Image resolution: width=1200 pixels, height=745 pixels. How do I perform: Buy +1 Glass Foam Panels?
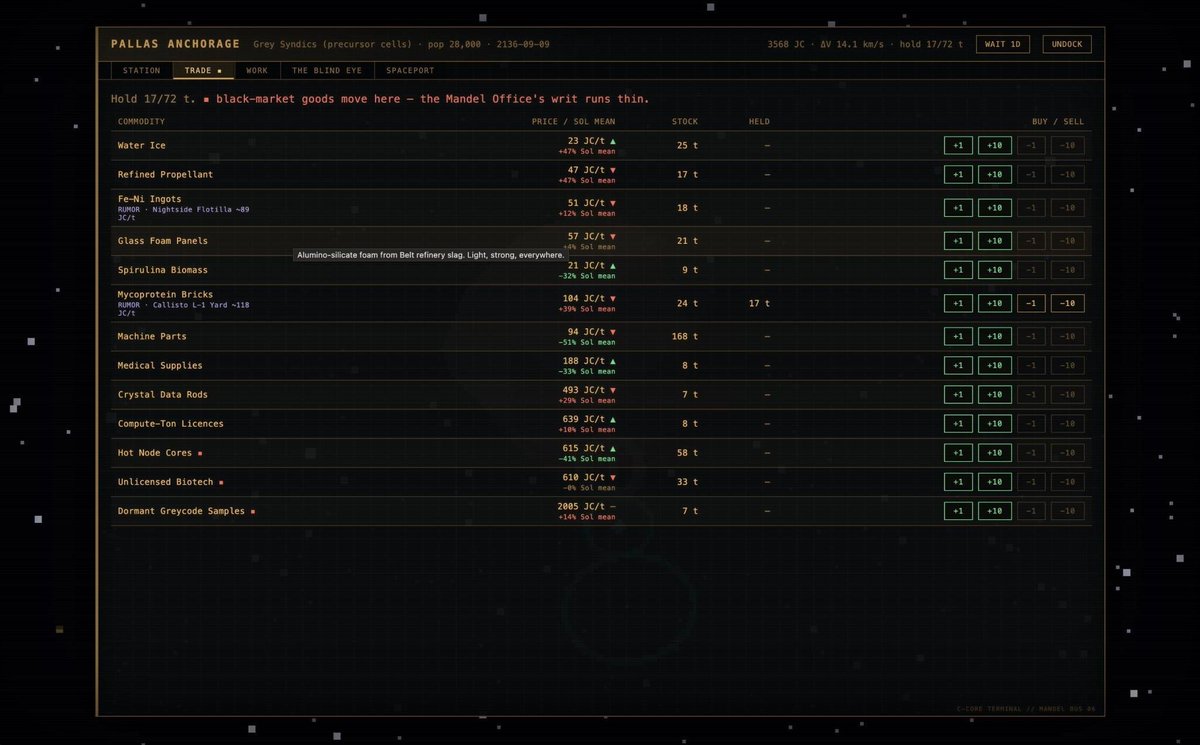(x=958, y=241)
